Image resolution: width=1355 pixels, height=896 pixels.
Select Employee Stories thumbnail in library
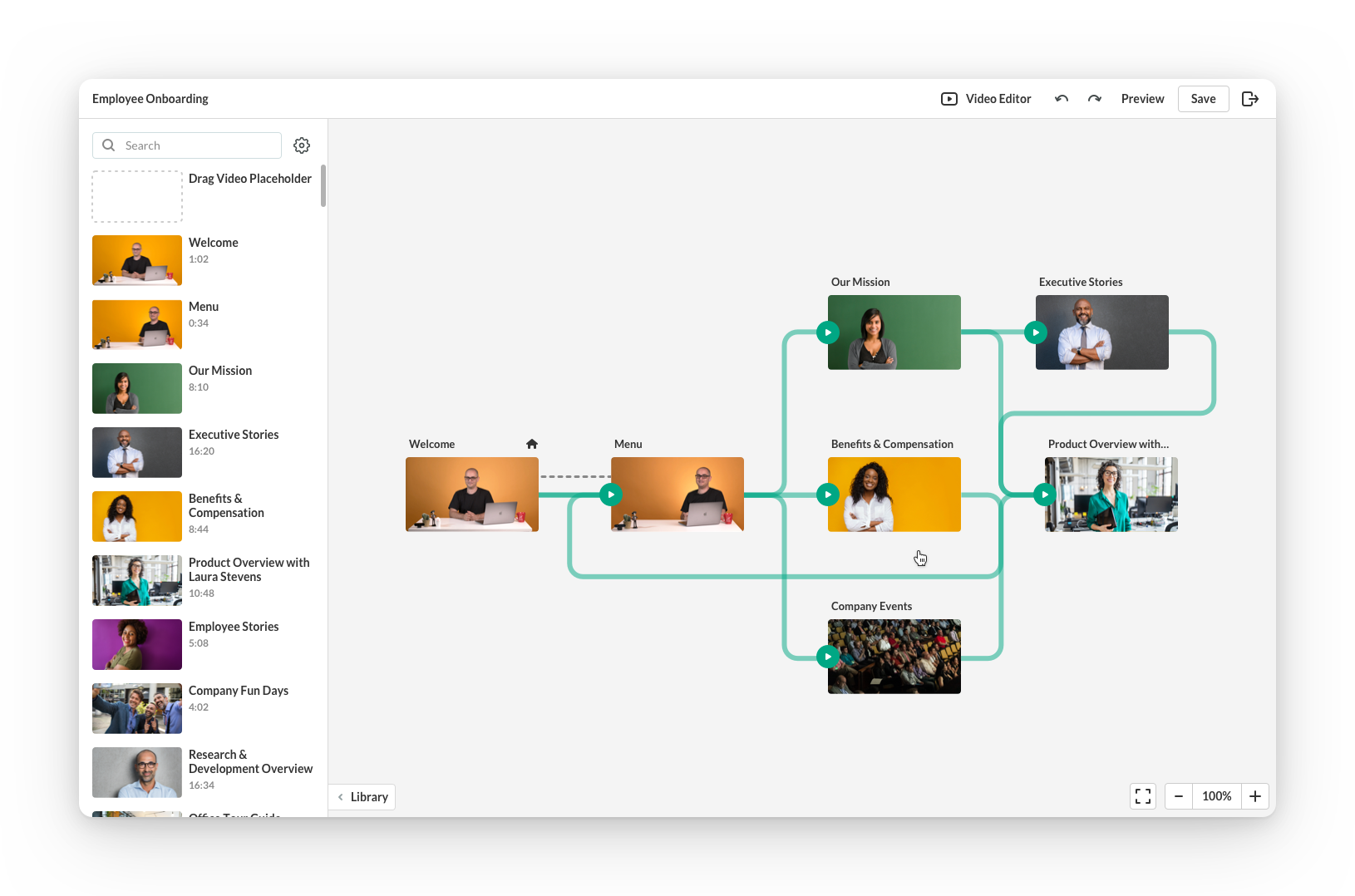tap(137, 645)
